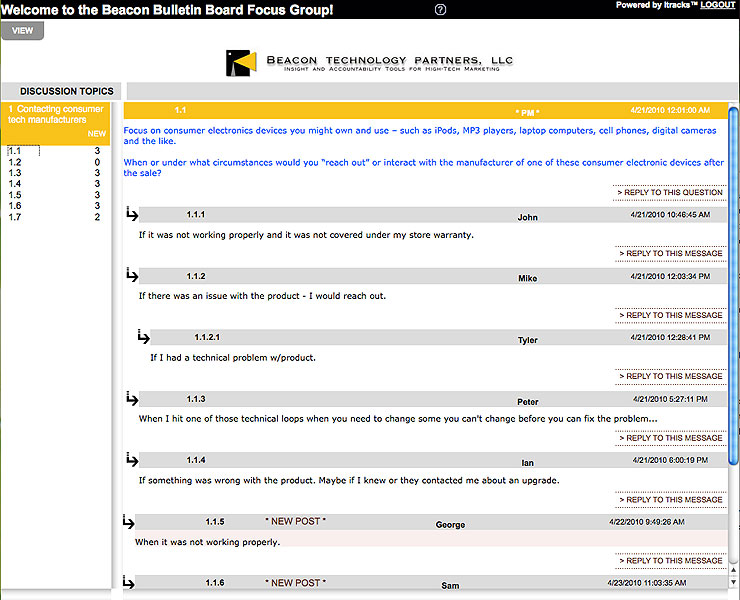
Task: Select subtopic 1.2 in topics list
Action: (x=15, y=162)
